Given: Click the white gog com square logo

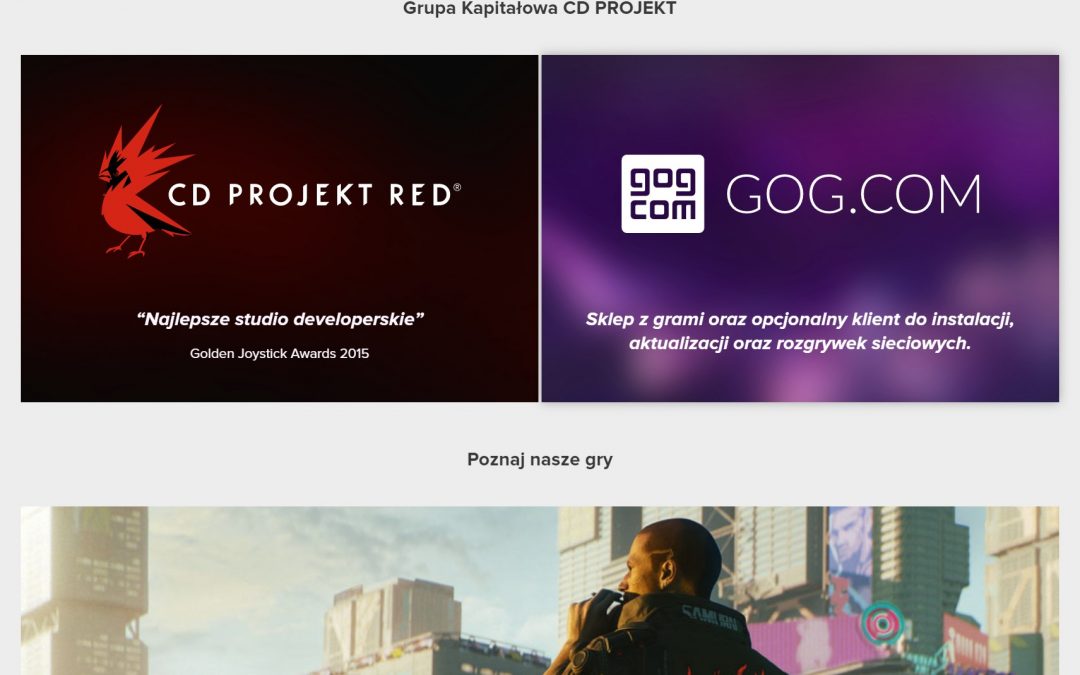Looking at the screenshot, I should (663, 194).
